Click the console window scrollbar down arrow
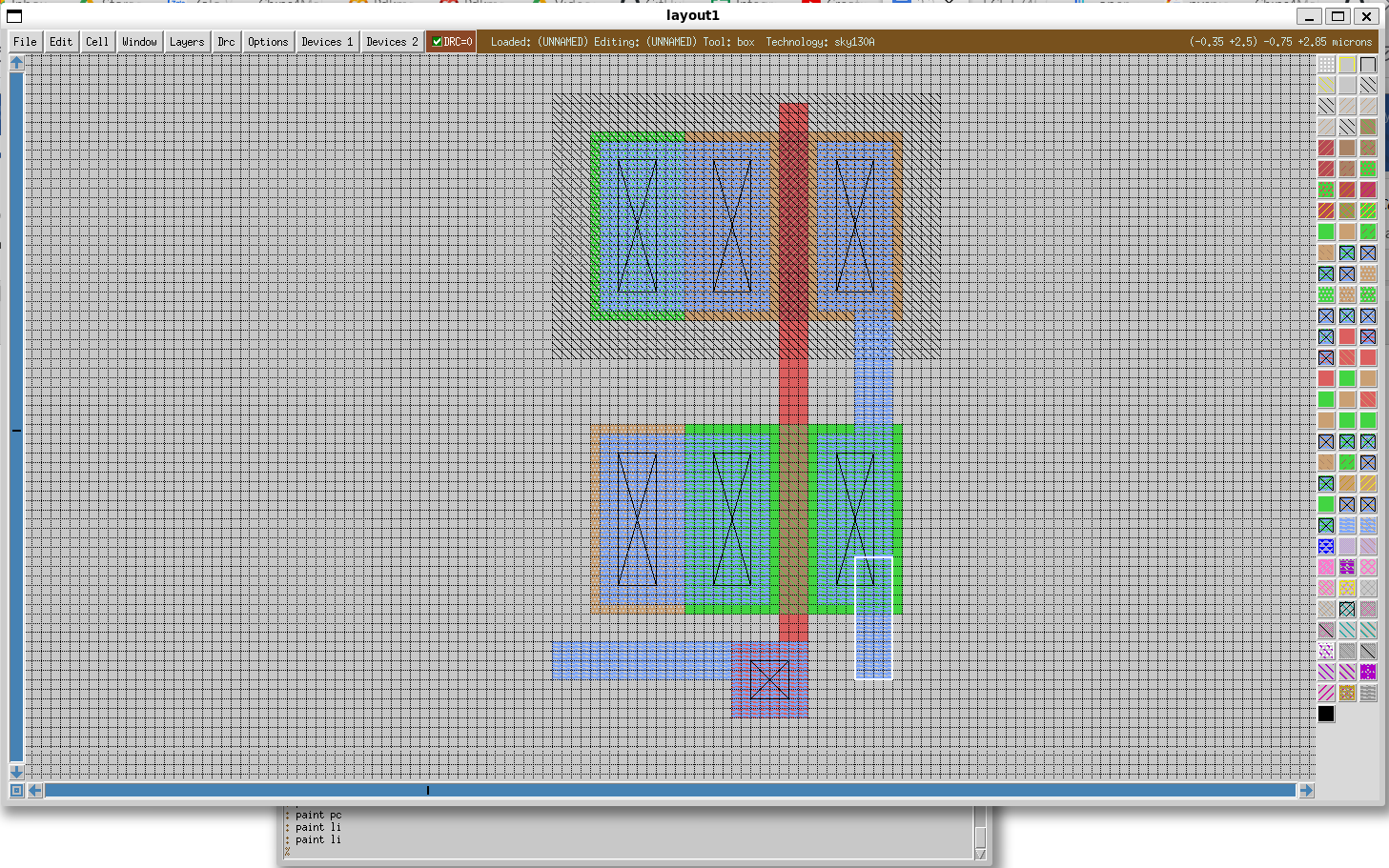The height and width of the screenshot is (868, 1389). coord(980,854)
